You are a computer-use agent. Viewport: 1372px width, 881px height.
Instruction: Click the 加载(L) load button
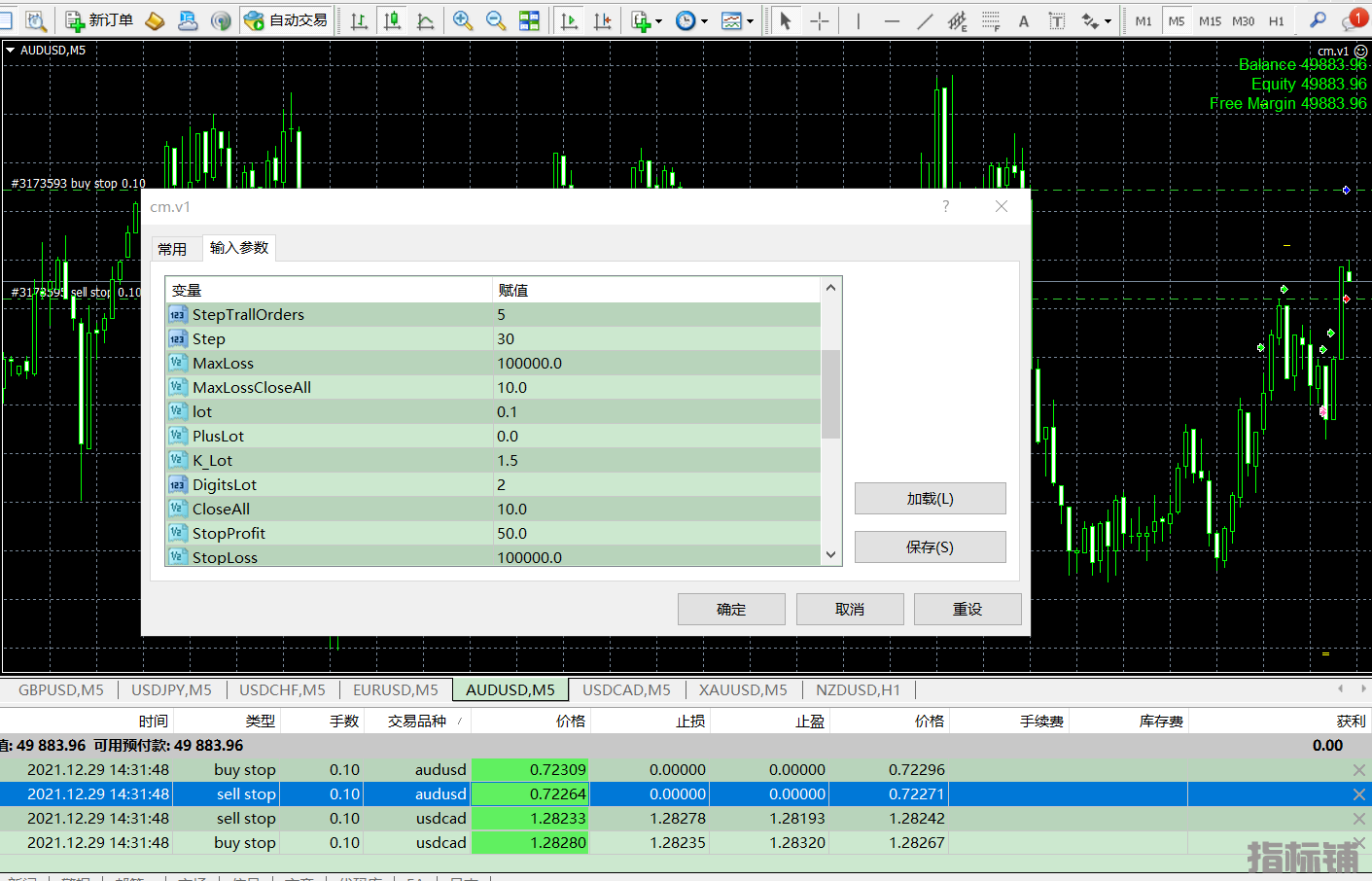(x=930, y=499)
